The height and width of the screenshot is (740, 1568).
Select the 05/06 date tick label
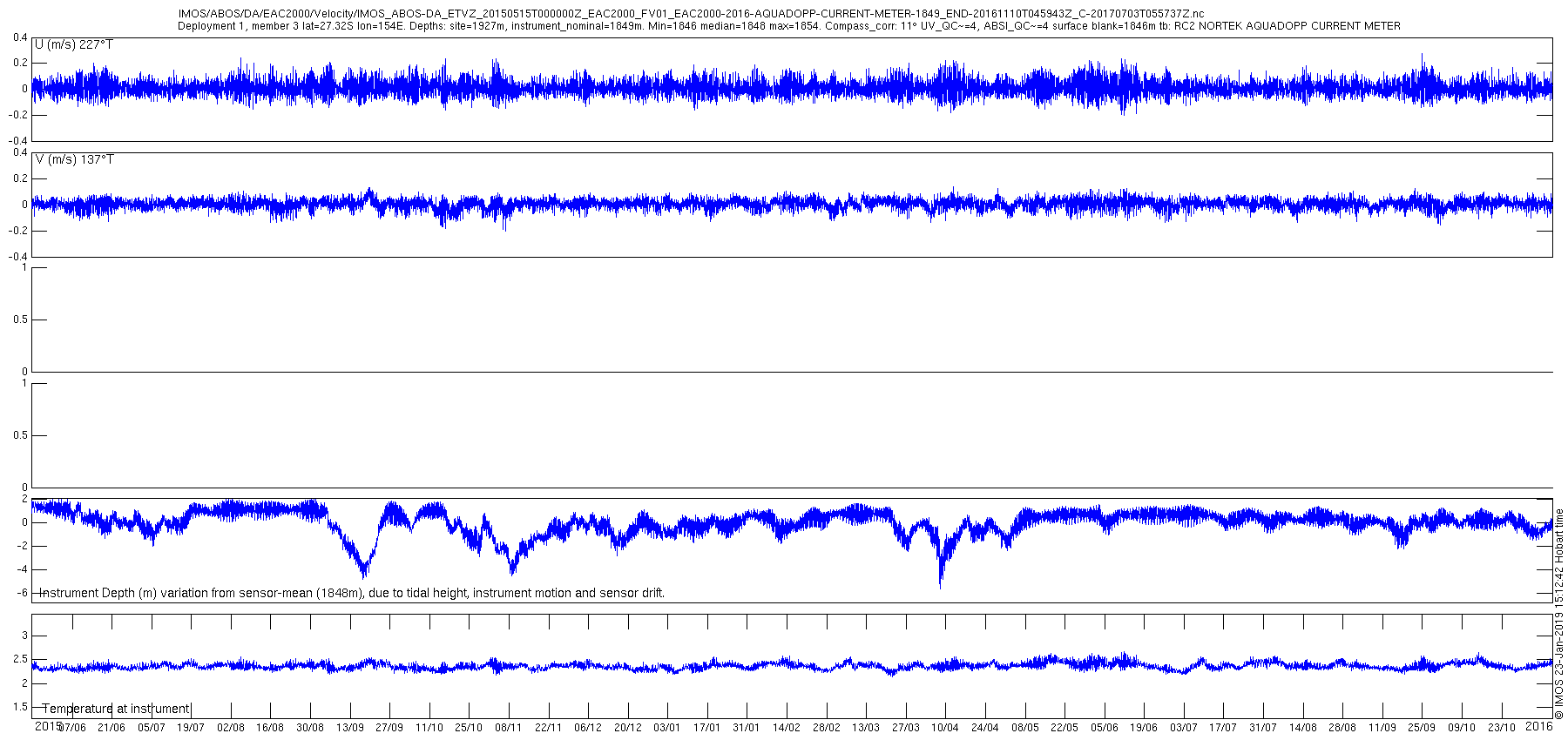[1105, 728]
